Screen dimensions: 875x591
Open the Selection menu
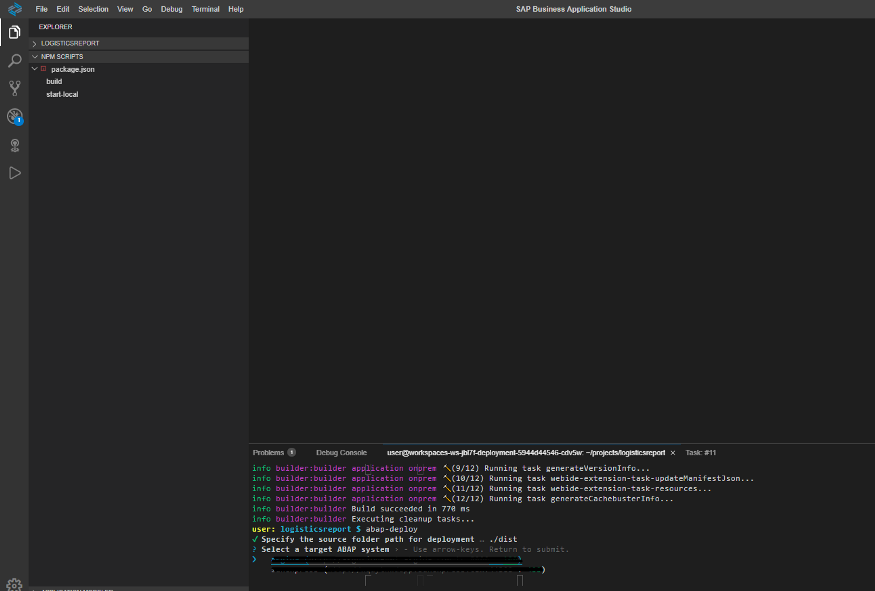point(93,9)
